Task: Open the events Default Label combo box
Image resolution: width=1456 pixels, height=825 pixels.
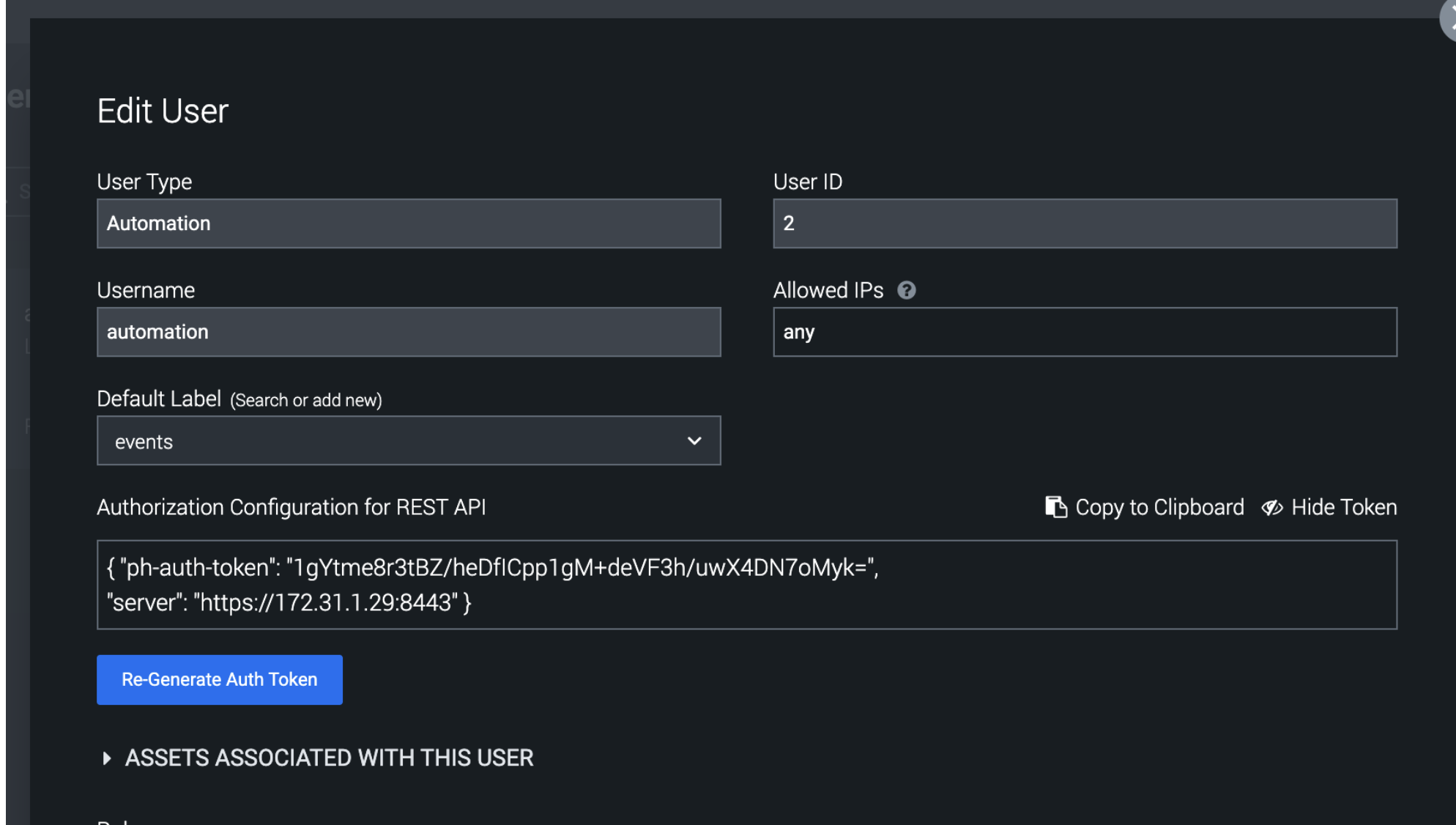Action: pyautogui.click(x=395, y=441)
